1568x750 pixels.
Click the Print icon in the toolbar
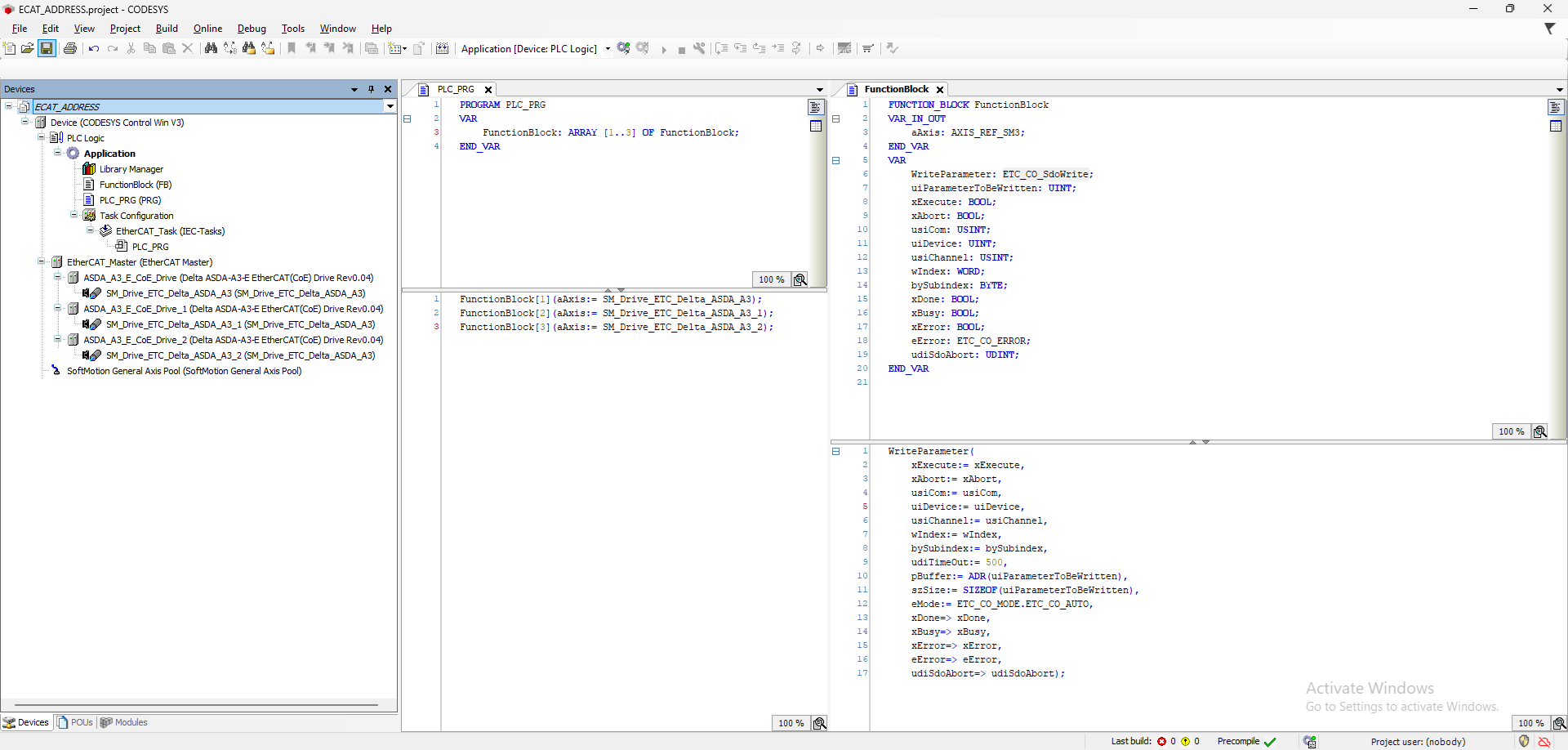click(70, 49)
